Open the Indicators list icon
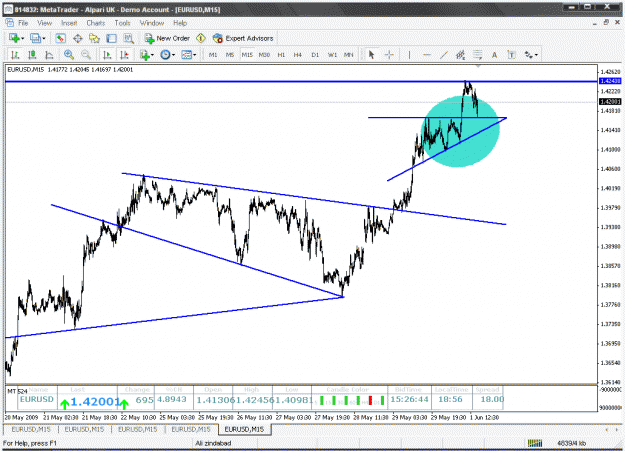 (x=145, y=55)
